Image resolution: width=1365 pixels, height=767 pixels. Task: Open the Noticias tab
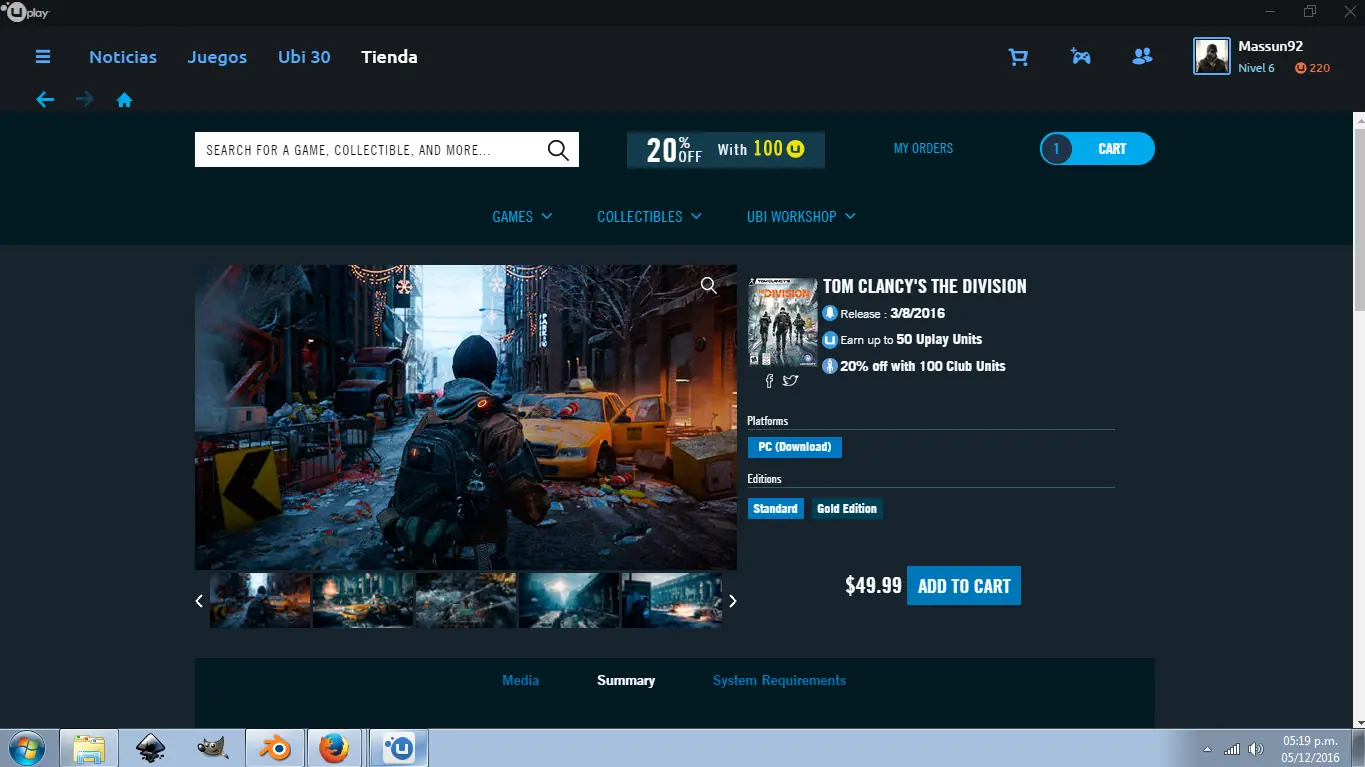coord(123,57)
